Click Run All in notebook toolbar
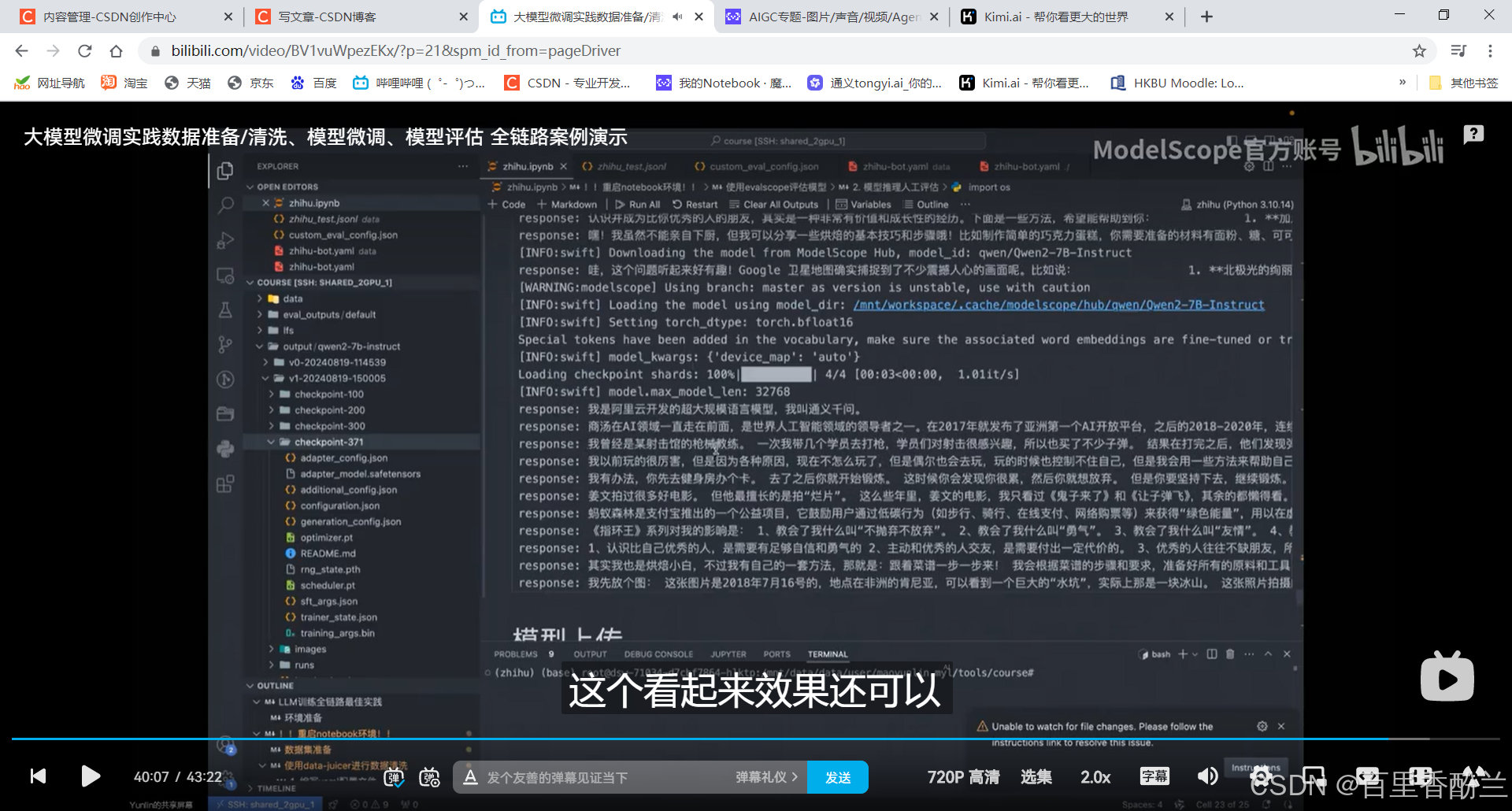This screenshot has width=1512, height=811. [x=638, y=205]
